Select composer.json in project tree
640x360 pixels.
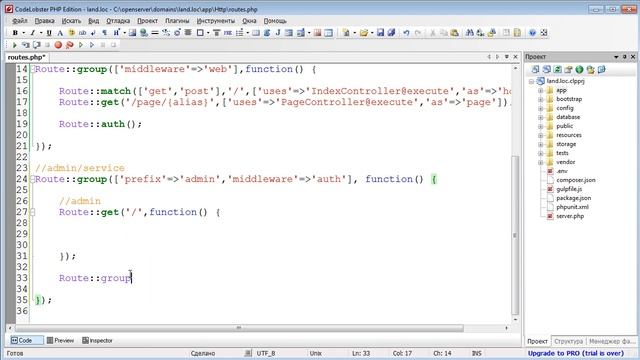click(x=576, y=180)
